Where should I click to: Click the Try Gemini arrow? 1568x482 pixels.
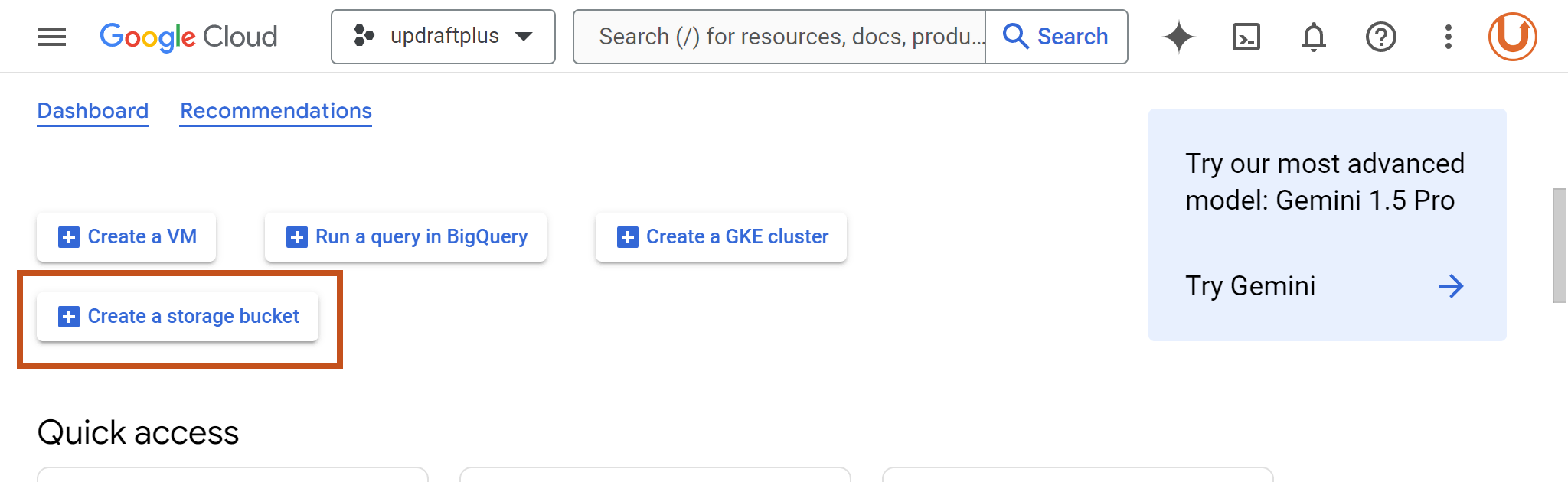click(x=1451, y=286)
